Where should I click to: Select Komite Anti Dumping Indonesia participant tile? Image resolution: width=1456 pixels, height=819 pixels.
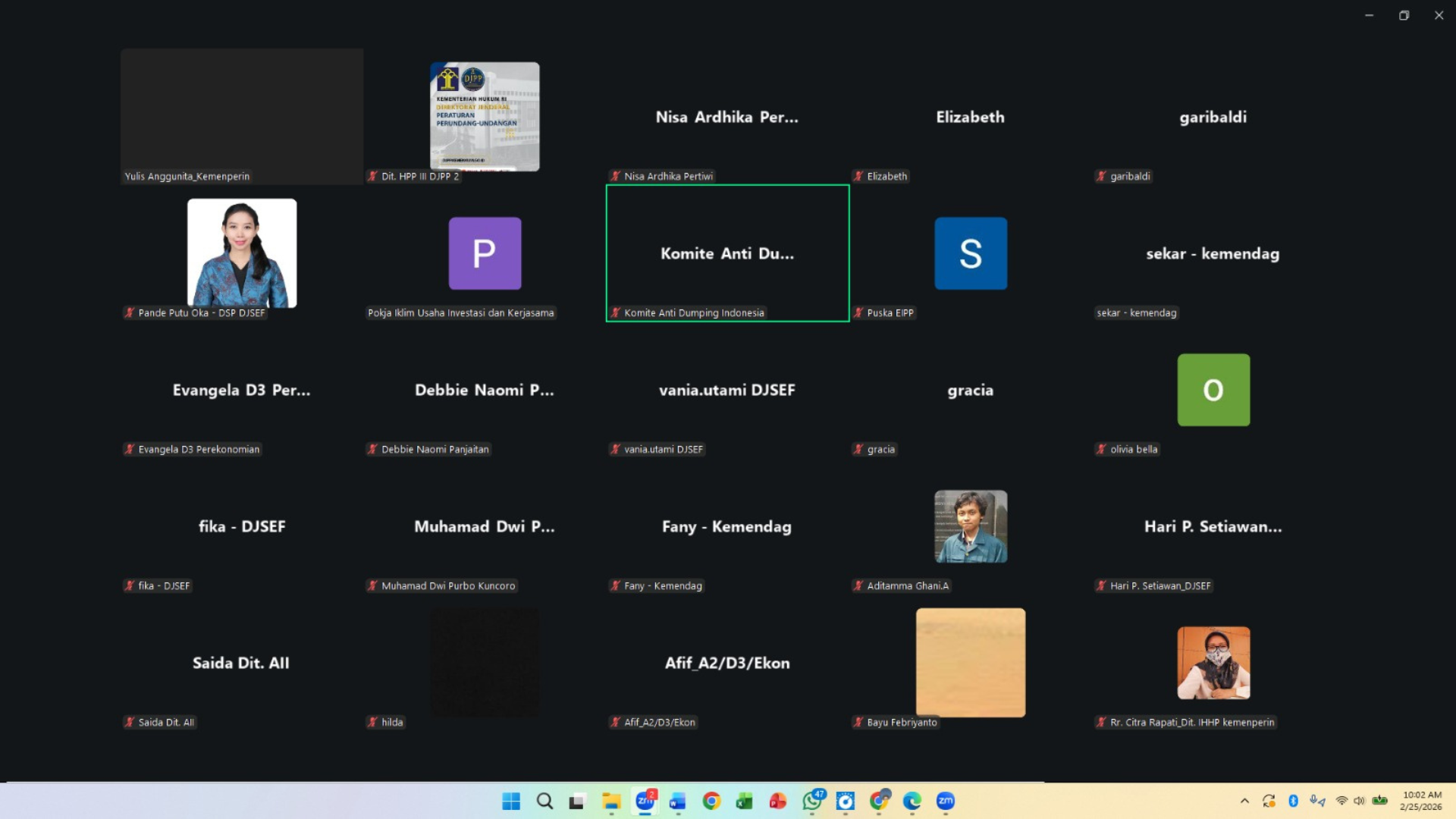coord(727,253)
